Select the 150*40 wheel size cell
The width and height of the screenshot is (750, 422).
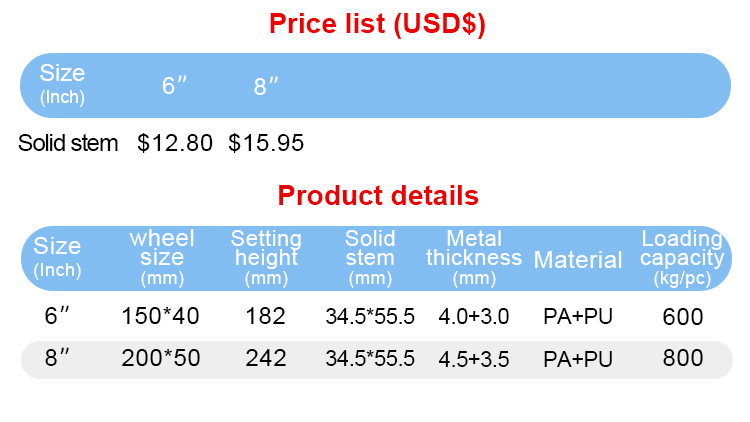[x=160, y=317]
